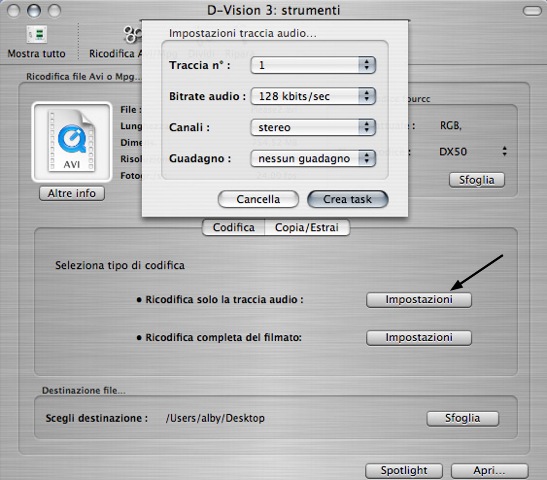Open the Guadagno dropdown menu
Screen dimensions: 547x480
click(313, 158)
